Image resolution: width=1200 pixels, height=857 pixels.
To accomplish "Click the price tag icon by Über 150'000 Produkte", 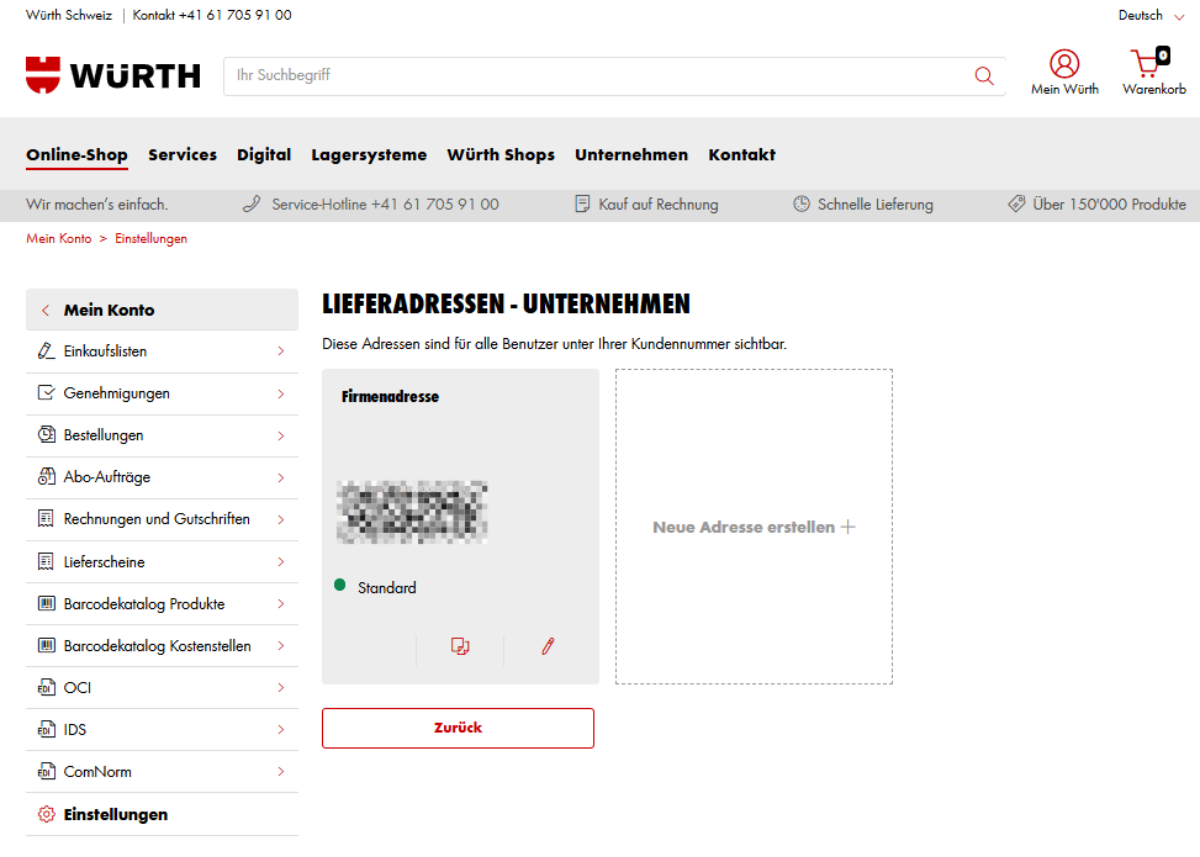I will [1017, 204].
